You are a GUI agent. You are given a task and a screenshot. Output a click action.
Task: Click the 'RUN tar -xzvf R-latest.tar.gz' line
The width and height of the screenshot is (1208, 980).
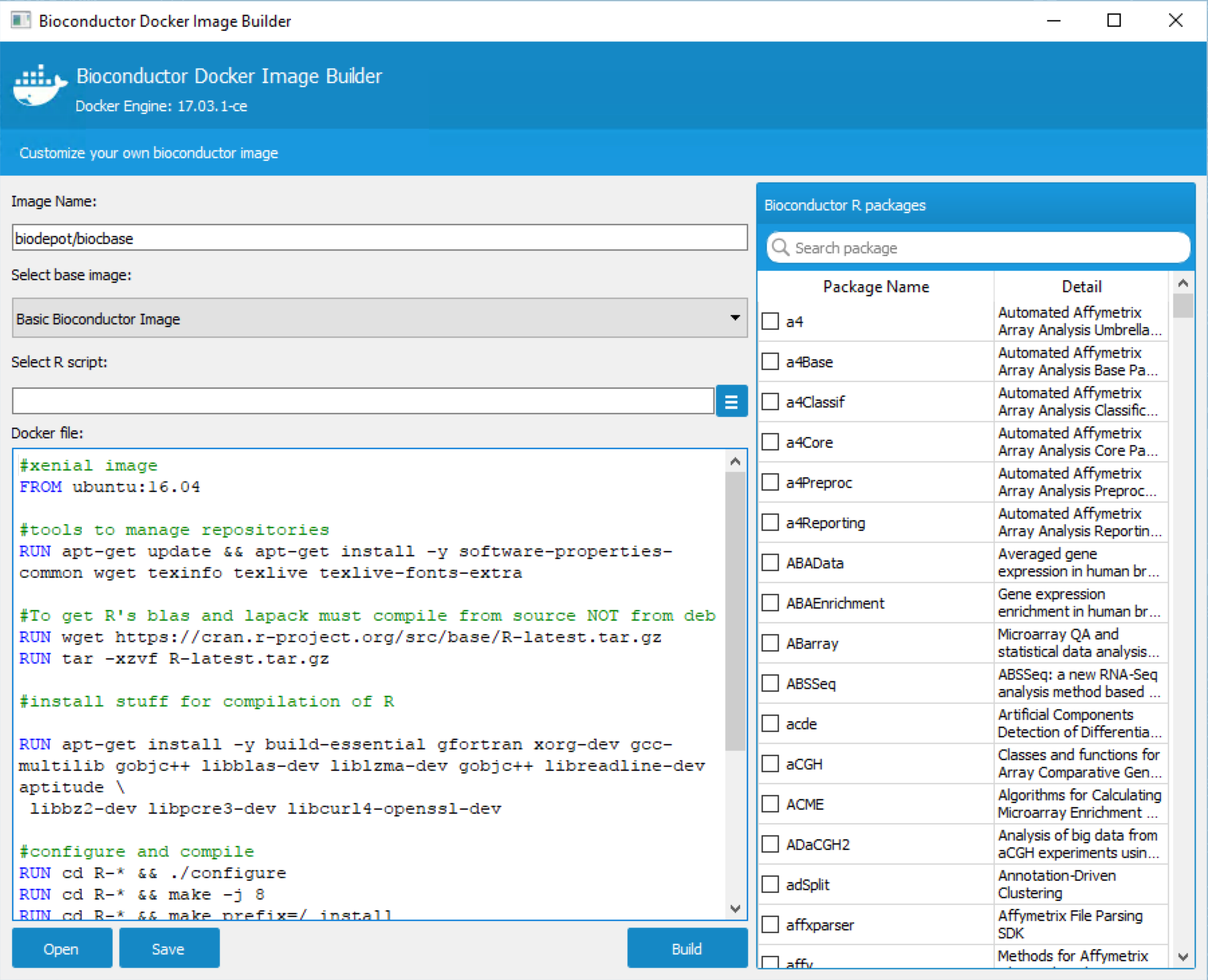pos(174,658)
